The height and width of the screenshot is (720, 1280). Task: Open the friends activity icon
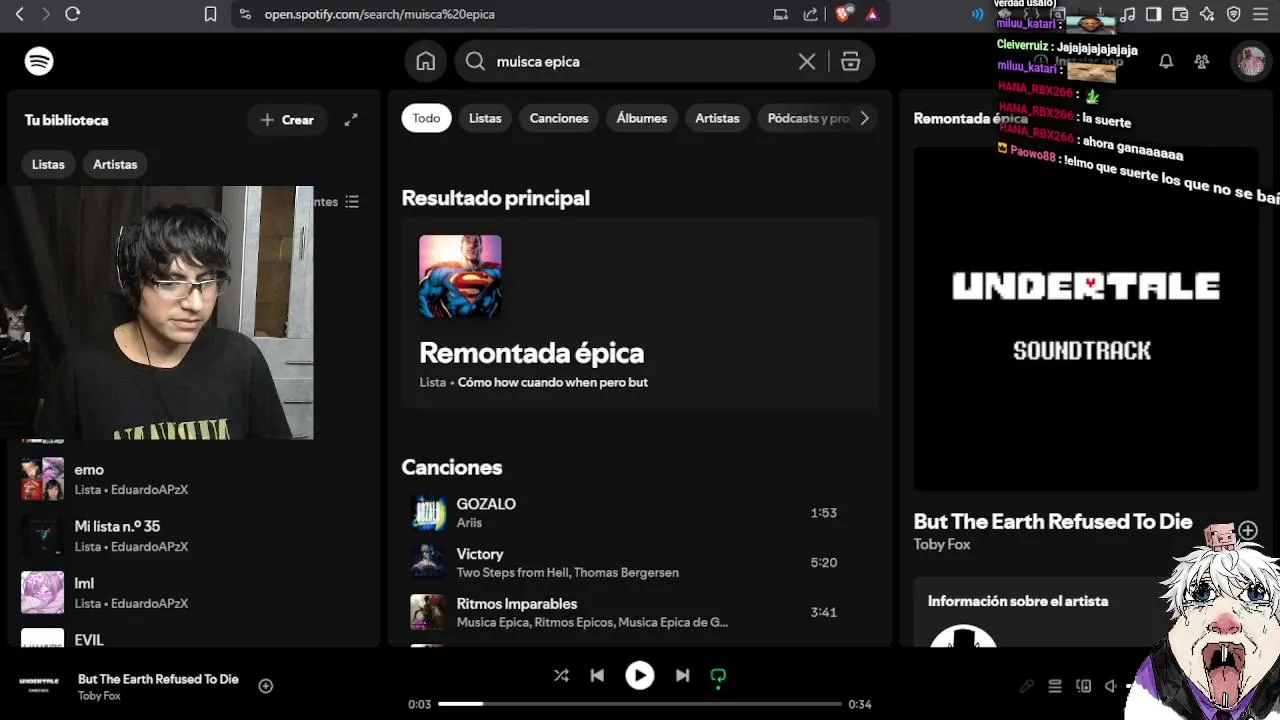click(1202, 61)
